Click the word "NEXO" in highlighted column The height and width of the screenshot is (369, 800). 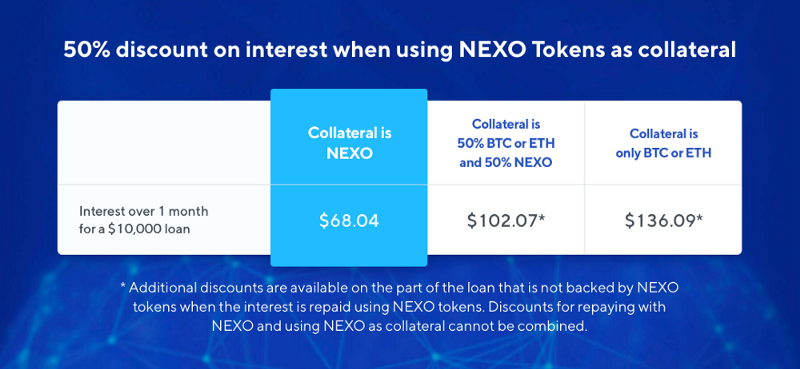pyautogui.click(x=349, y=153)
